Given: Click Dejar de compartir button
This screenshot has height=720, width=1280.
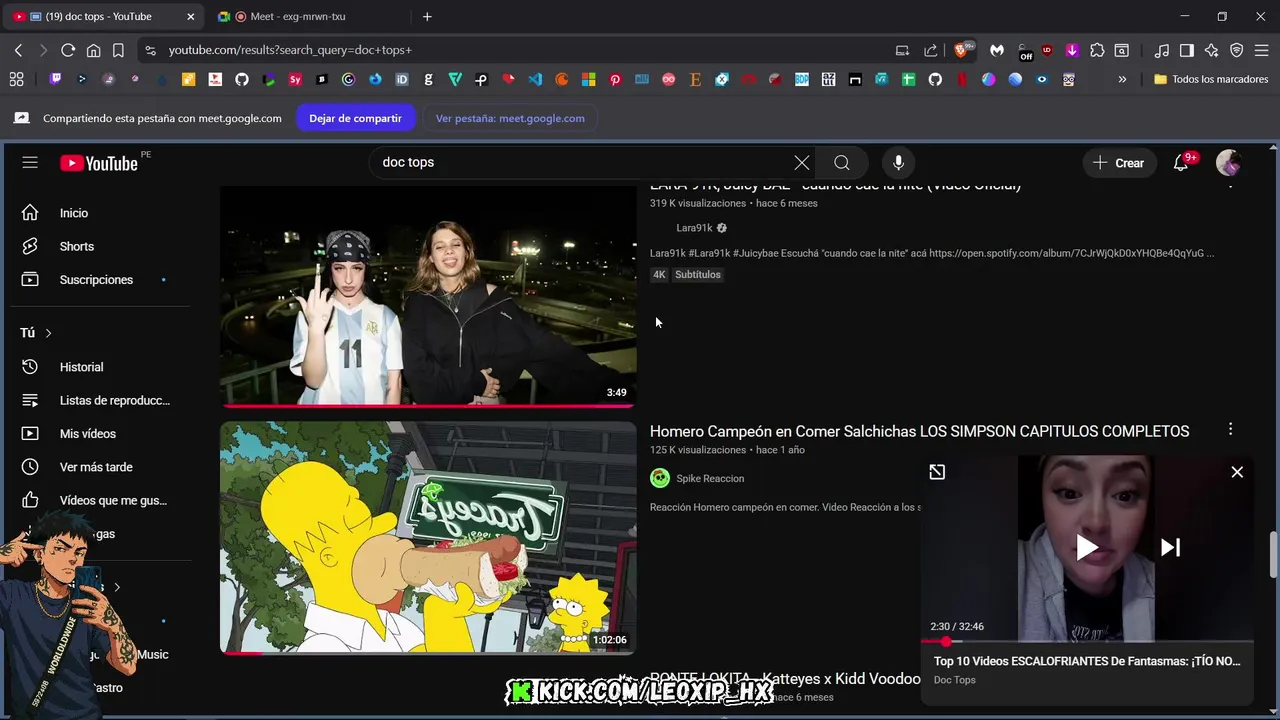Looking at the screenshot, I should tap(355, 118).
